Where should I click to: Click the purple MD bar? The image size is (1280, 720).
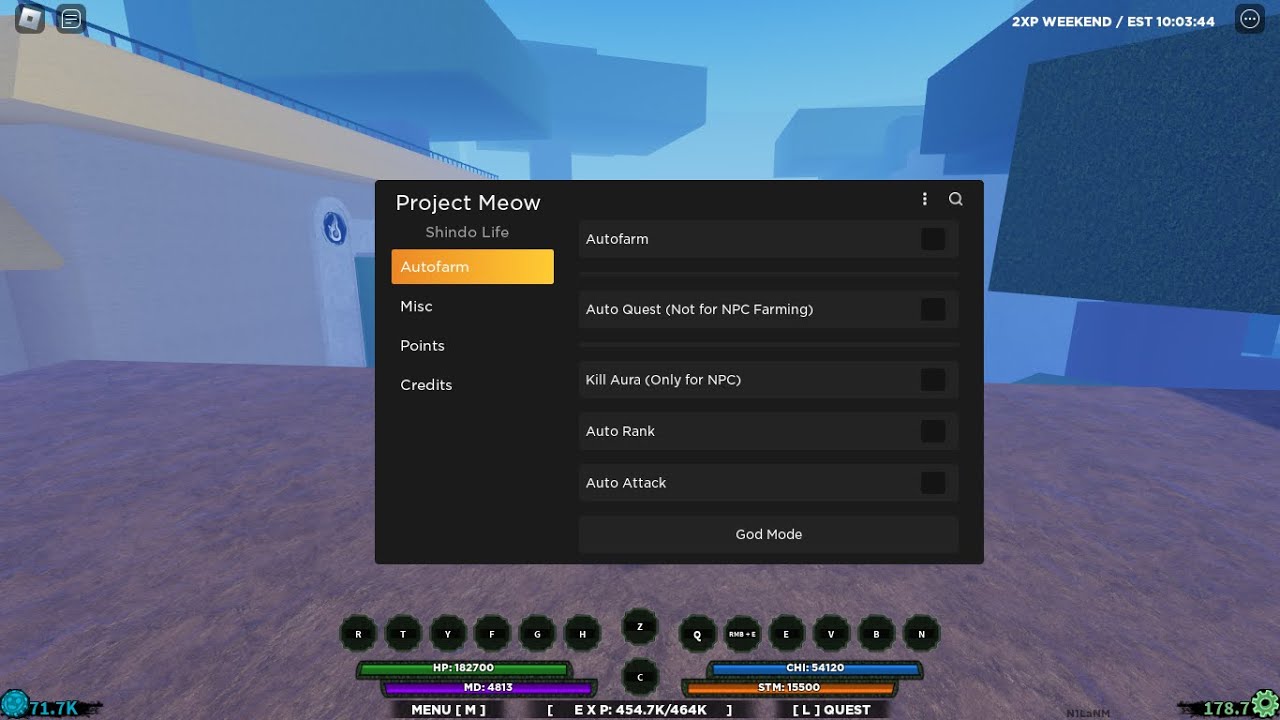click(488, 688)
